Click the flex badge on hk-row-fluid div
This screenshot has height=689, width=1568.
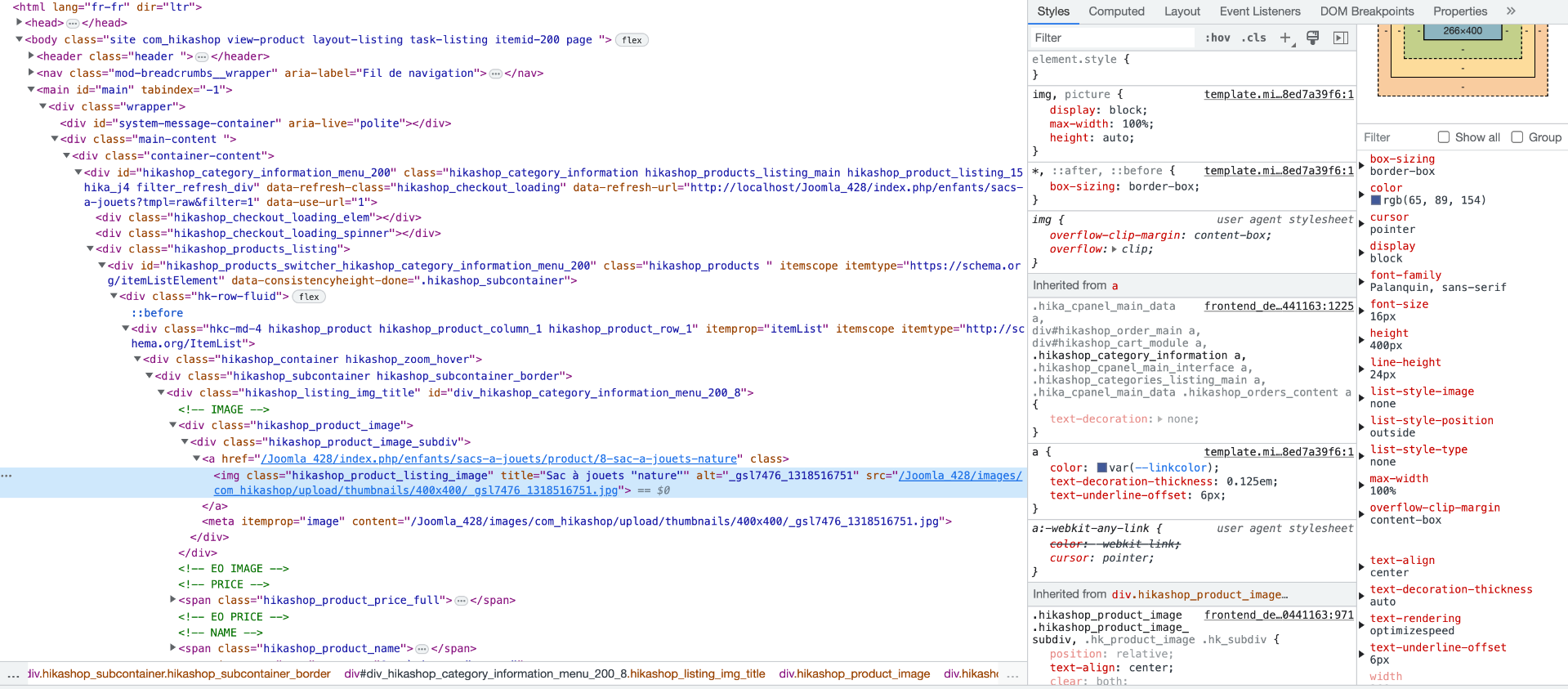pyautogui.click(x=309, y=297)
